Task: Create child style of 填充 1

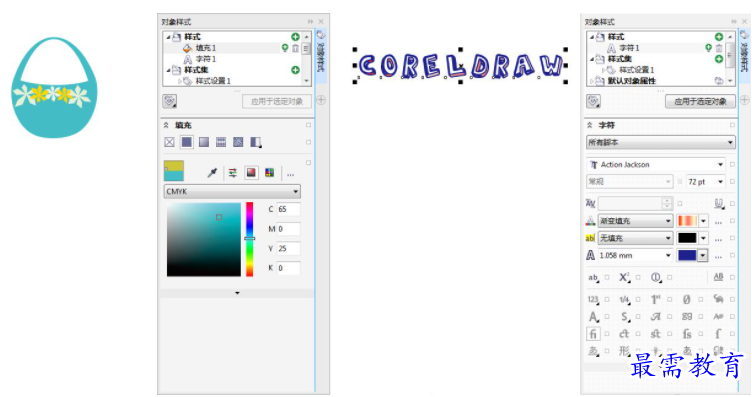Action: tap(285, 48)
